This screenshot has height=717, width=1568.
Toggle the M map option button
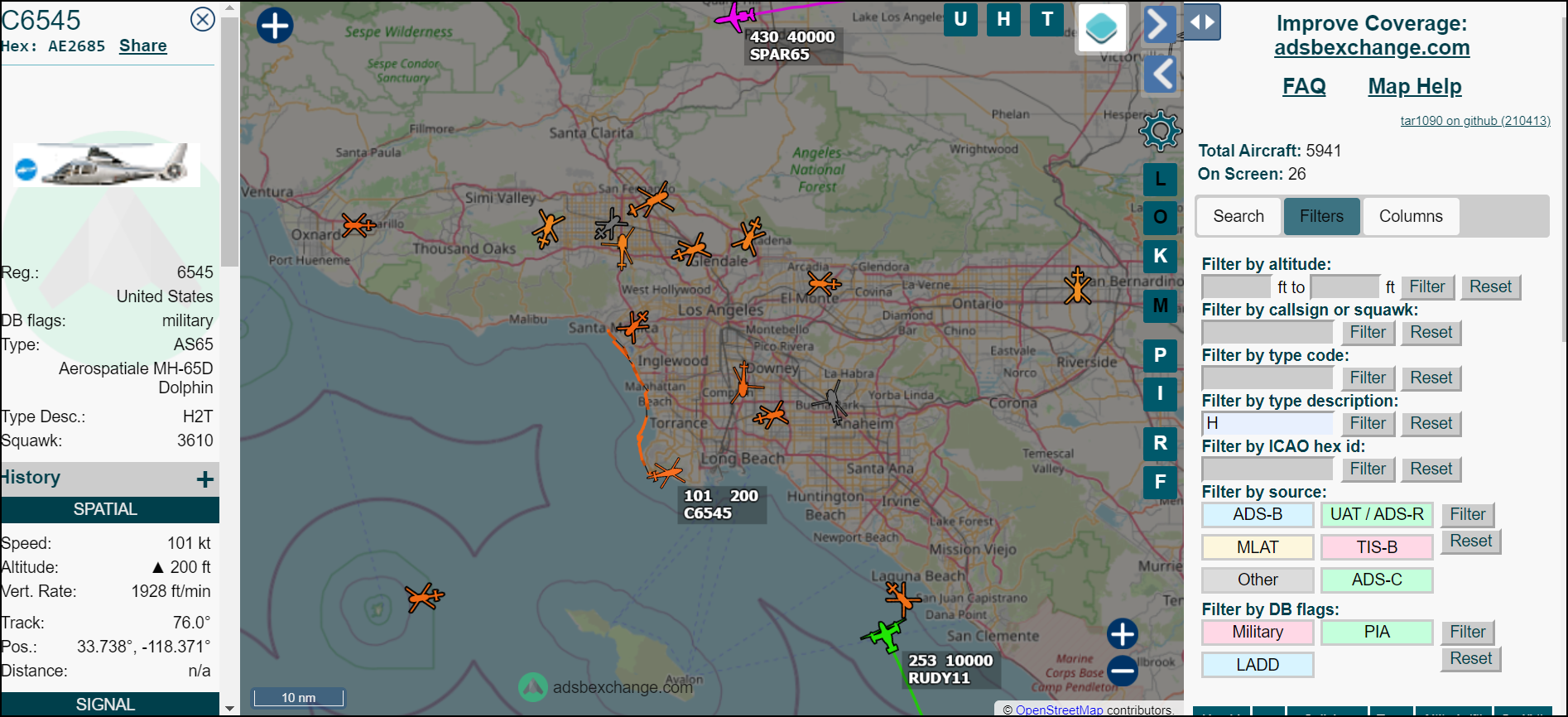[1161, 306]
